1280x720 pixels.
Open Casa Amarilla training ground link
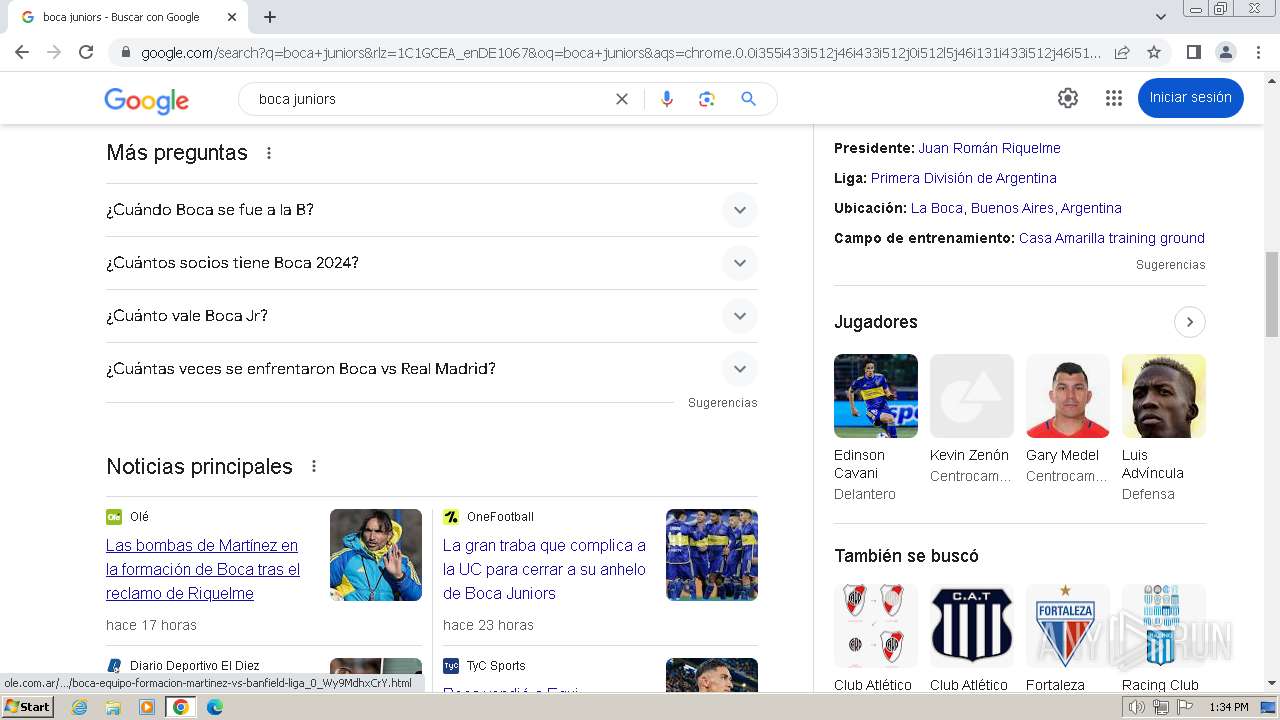[1111, 238]
